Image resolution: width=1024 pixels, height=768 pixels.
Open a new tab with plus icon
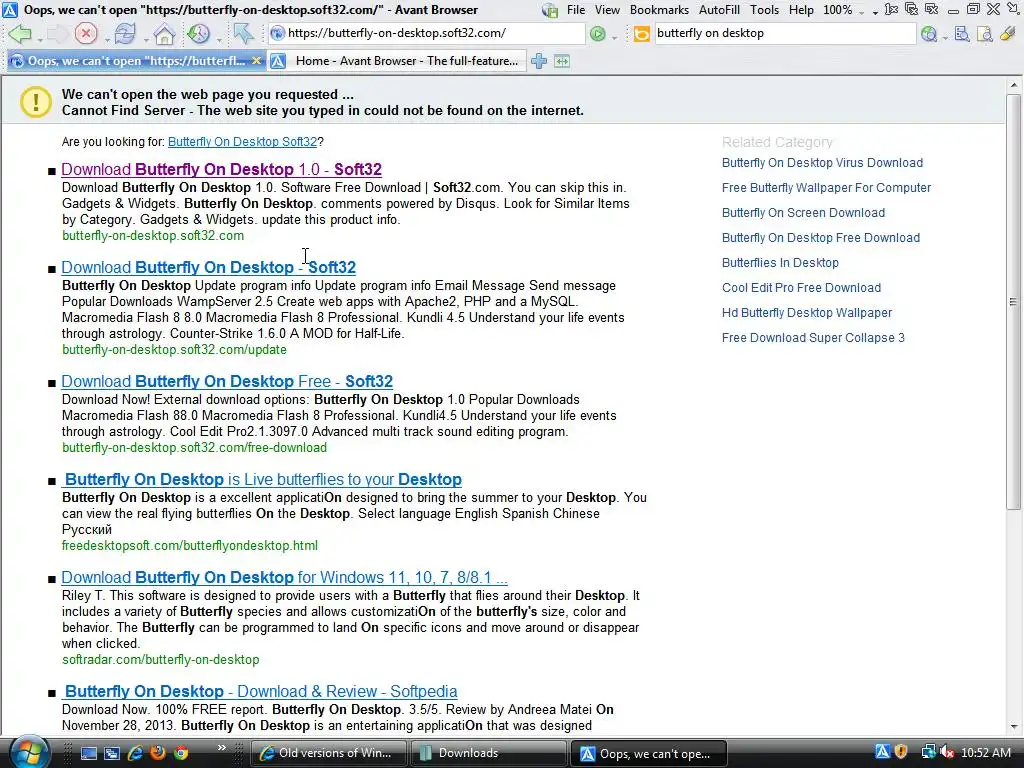pos(539,61)
